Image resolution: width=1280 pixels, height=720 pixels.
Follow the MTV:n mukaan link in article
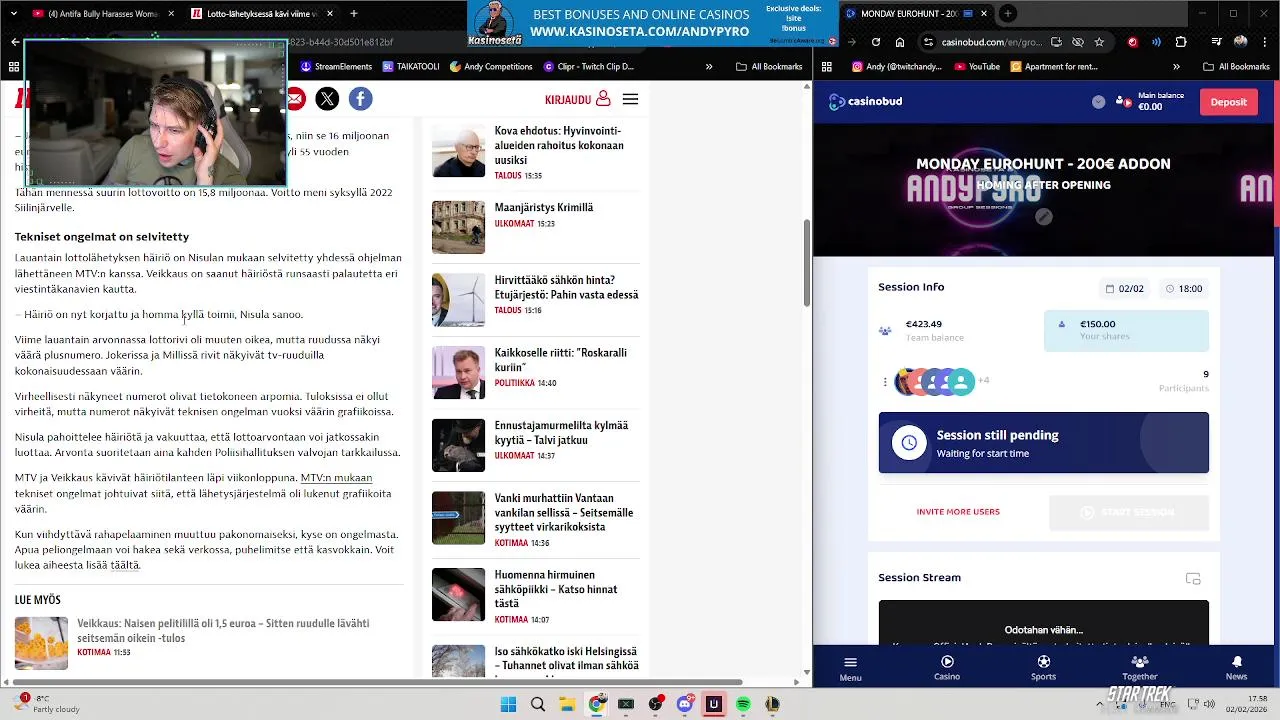[336, 478]
